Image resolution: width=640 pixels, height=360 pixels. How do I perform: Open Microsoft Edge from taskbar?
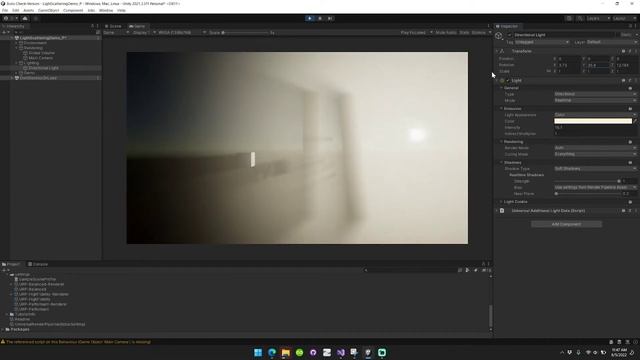pyautogui.click(x=272, y=353)
